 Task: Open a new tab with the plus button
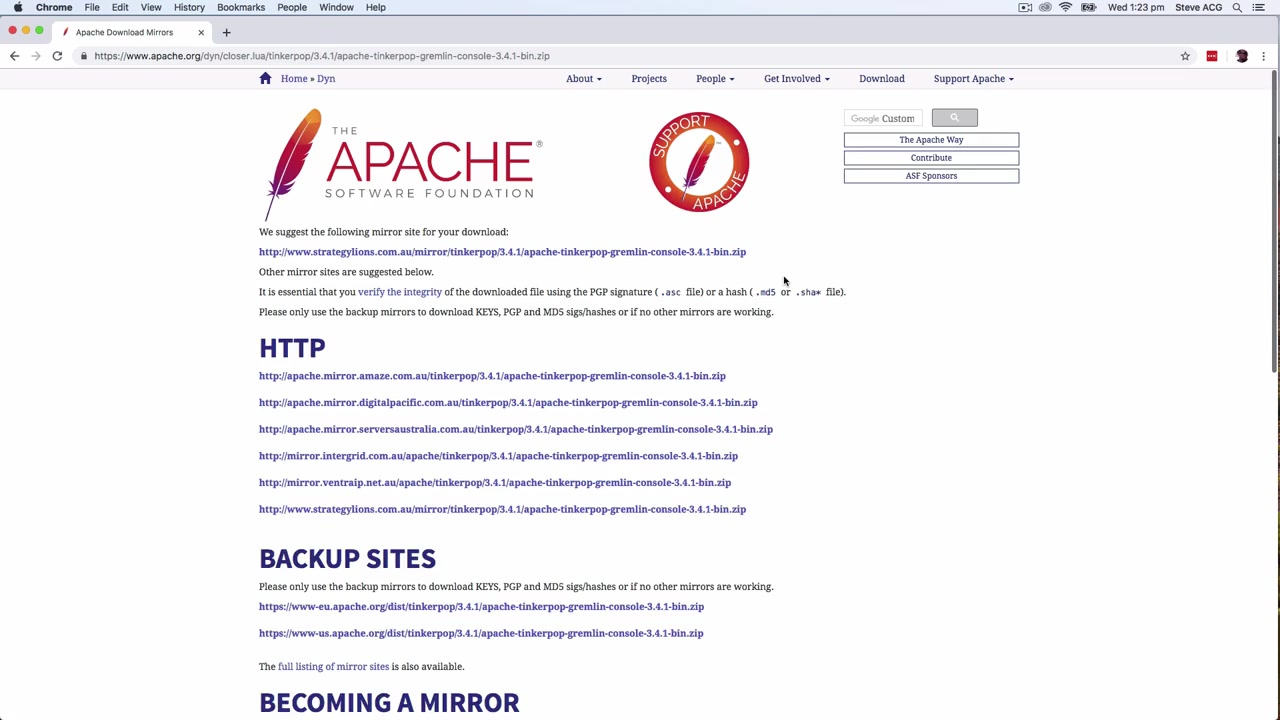(x=226, y=32)
